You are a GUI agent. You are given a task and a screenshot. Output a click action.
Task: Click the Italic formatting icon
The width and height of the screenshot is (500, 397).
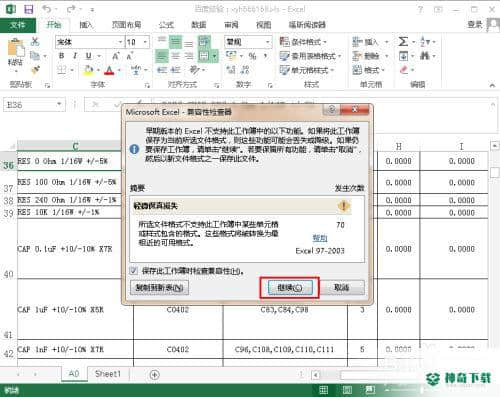75,56
